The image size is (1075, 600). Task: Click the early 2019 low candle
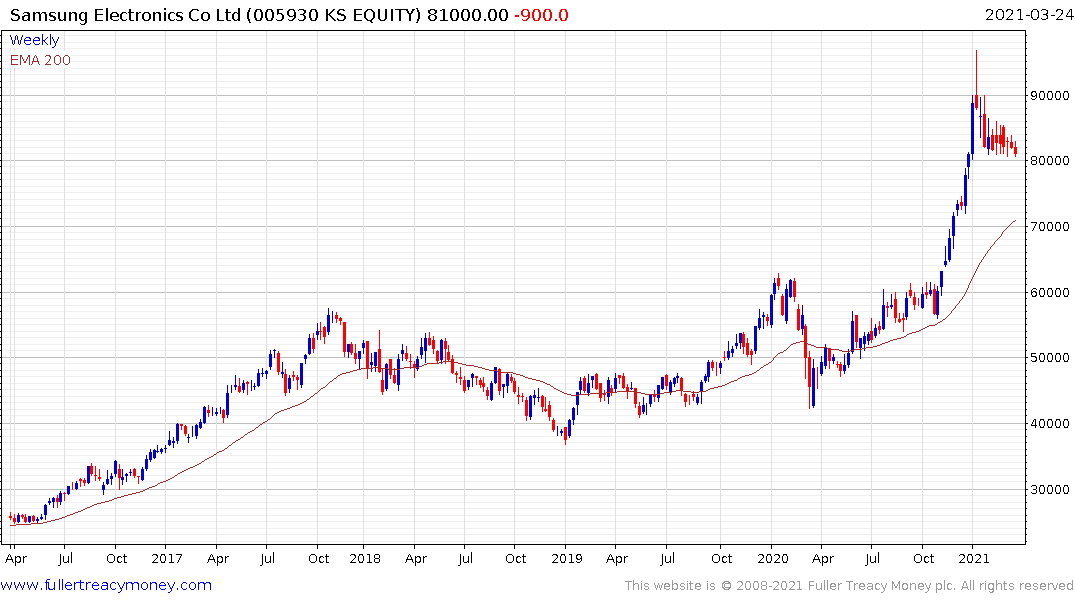click(566, 435)
